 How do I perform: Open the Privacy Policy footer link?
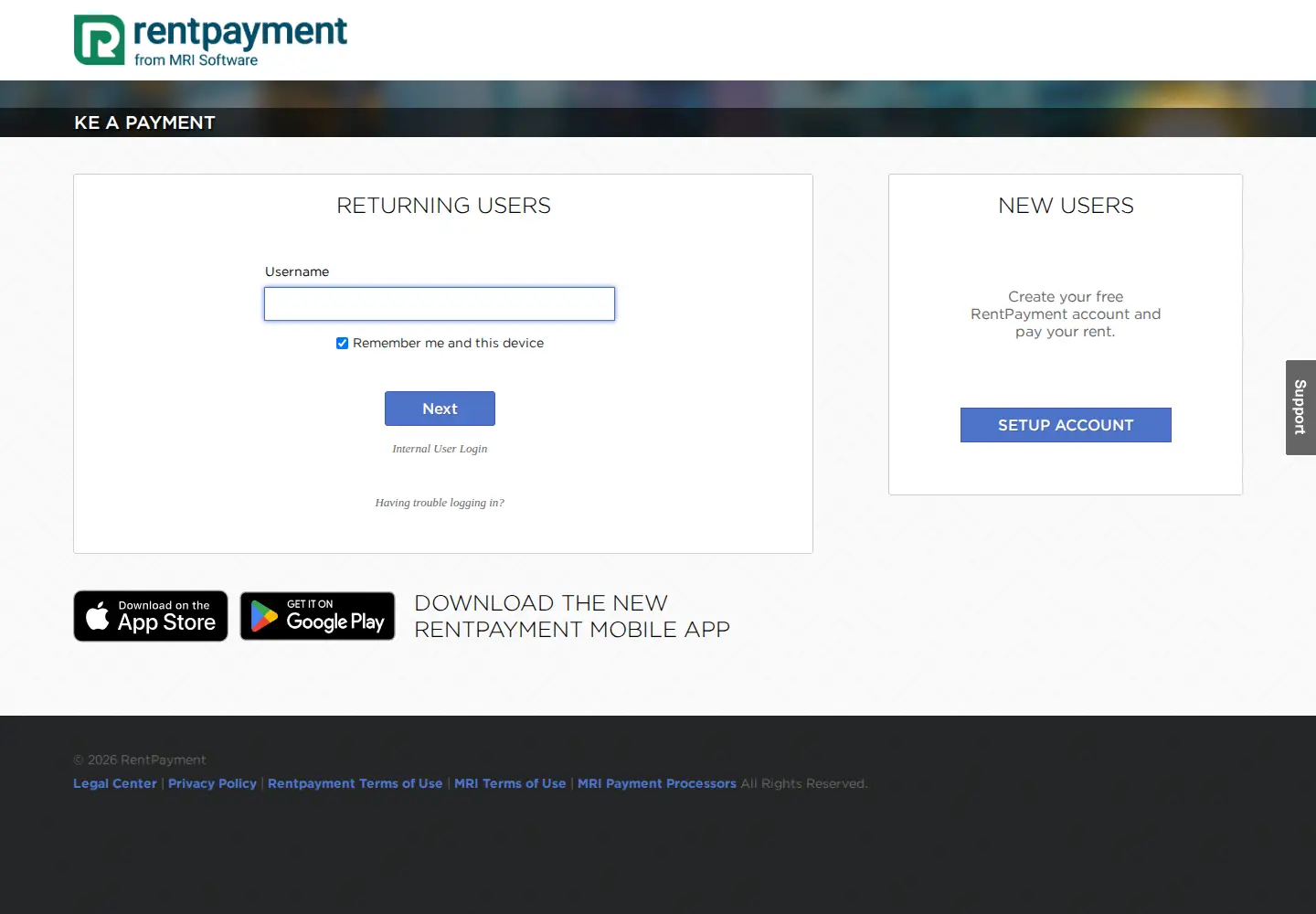click(212, 783)
